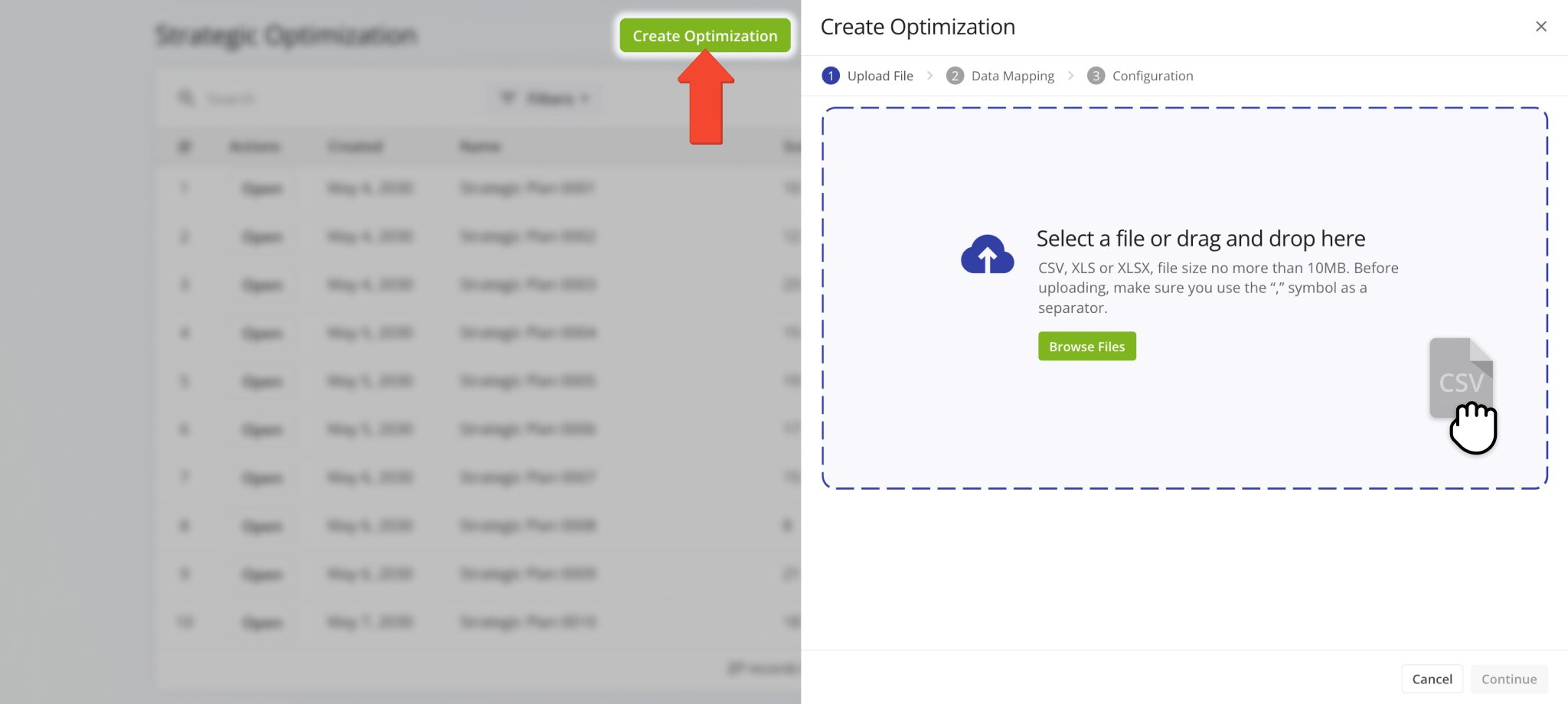Open the blurred Filters dropdown
Screen dimensions: 1568x704
click(544, 99)
